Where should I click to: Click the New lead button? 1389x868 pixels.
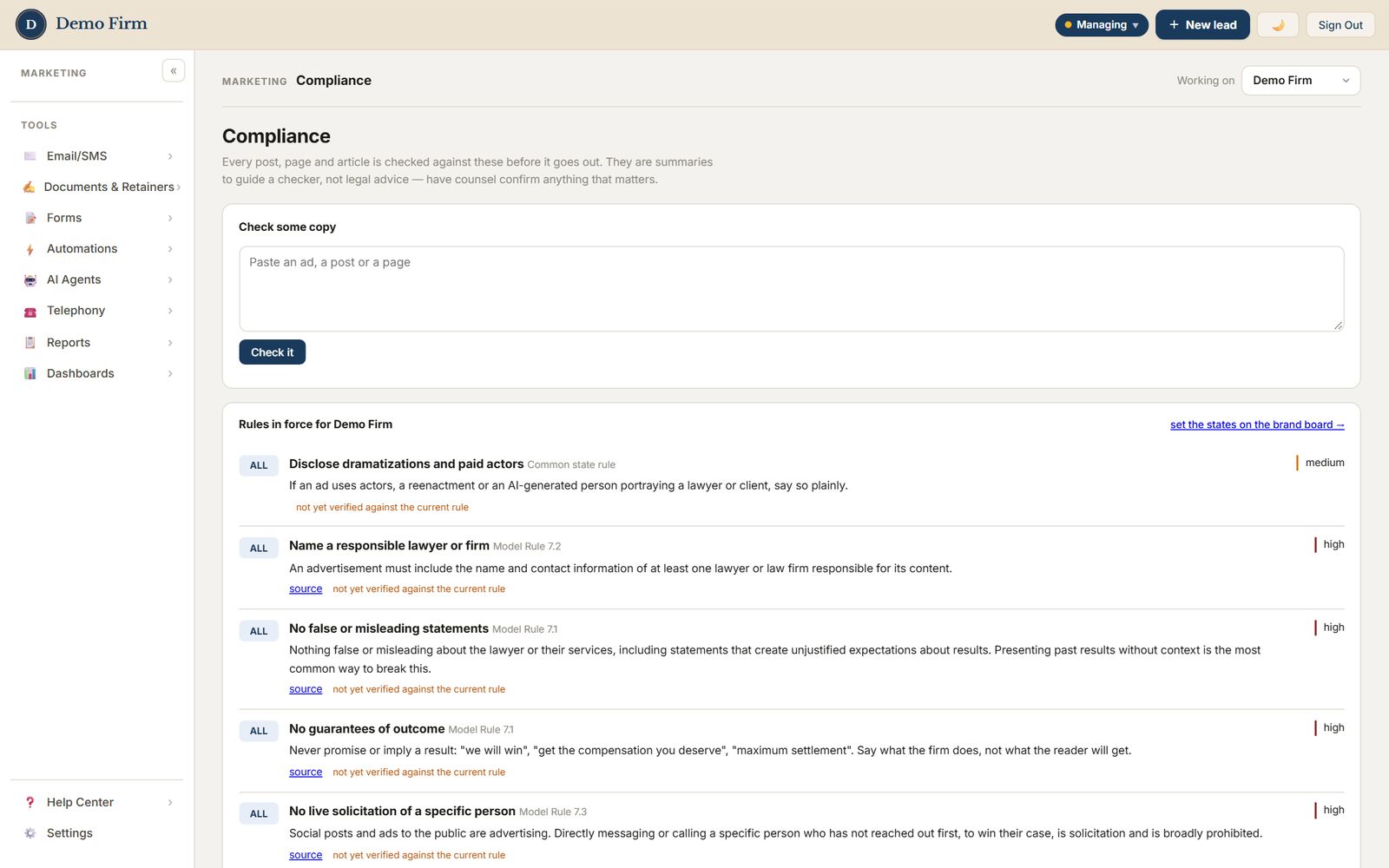pos(1202,24)
